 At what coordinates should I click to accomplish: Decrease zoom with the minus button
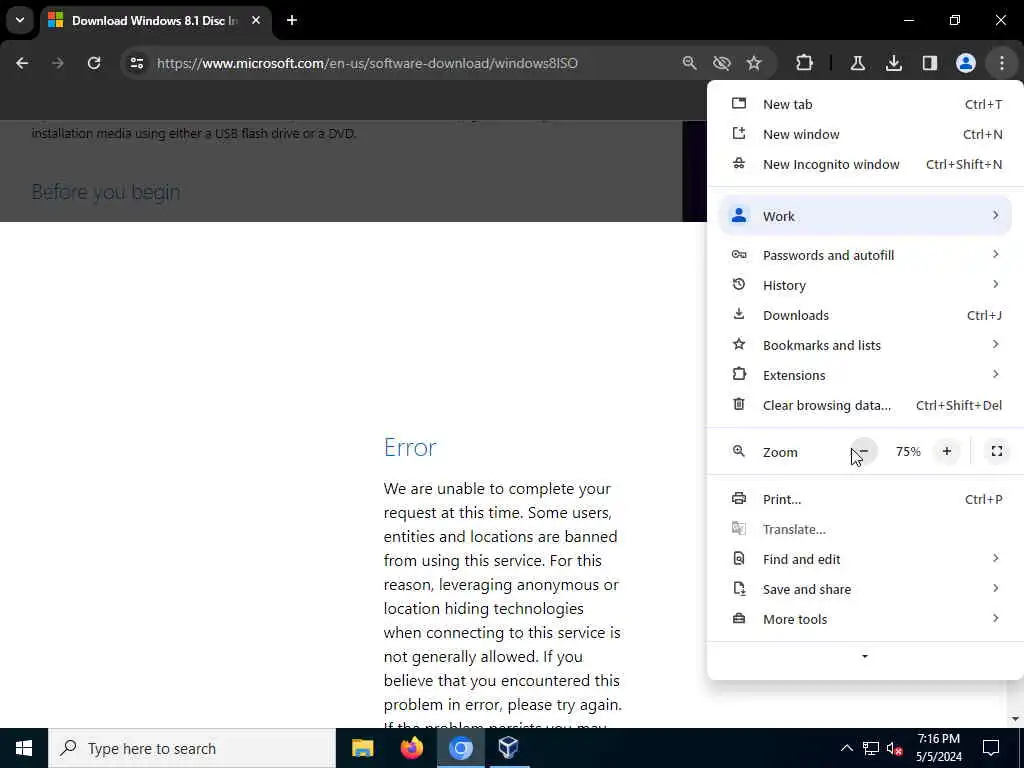point(864,451)
